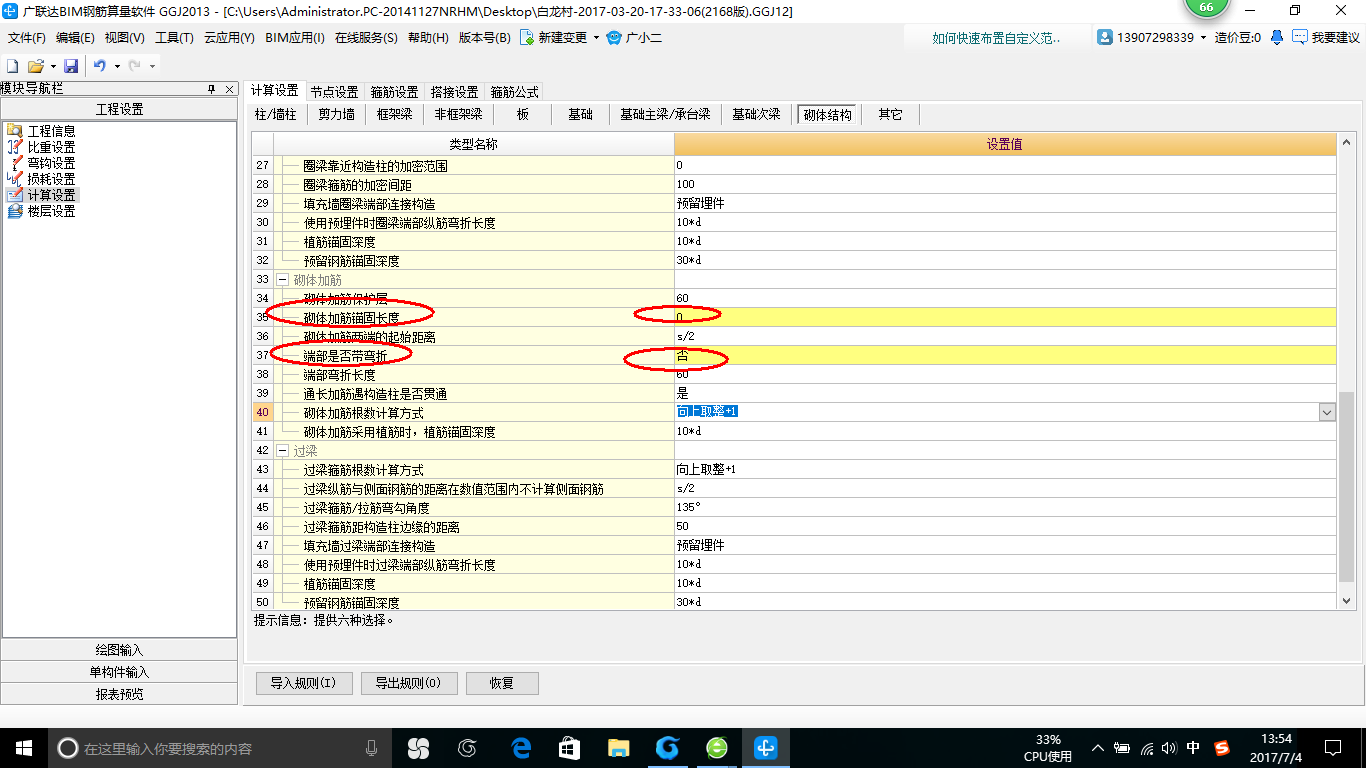Click the Undo arrow icon
This screenshot has height=768, width=1366.
point(99,66)
